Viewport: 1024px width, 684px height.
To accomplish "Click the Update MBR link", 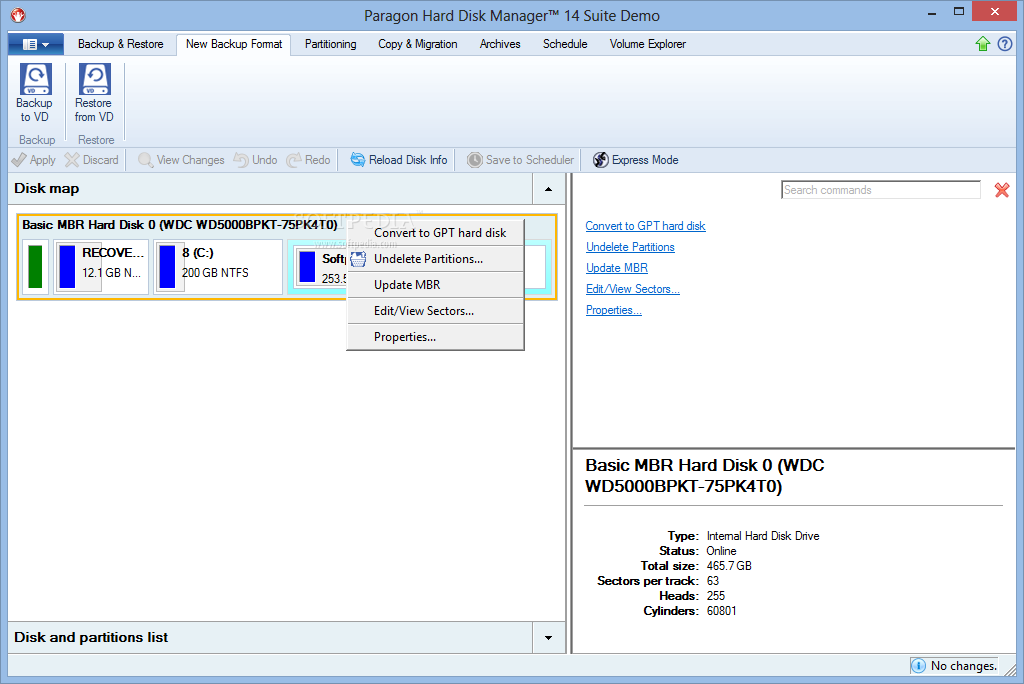I will (616, 268).
